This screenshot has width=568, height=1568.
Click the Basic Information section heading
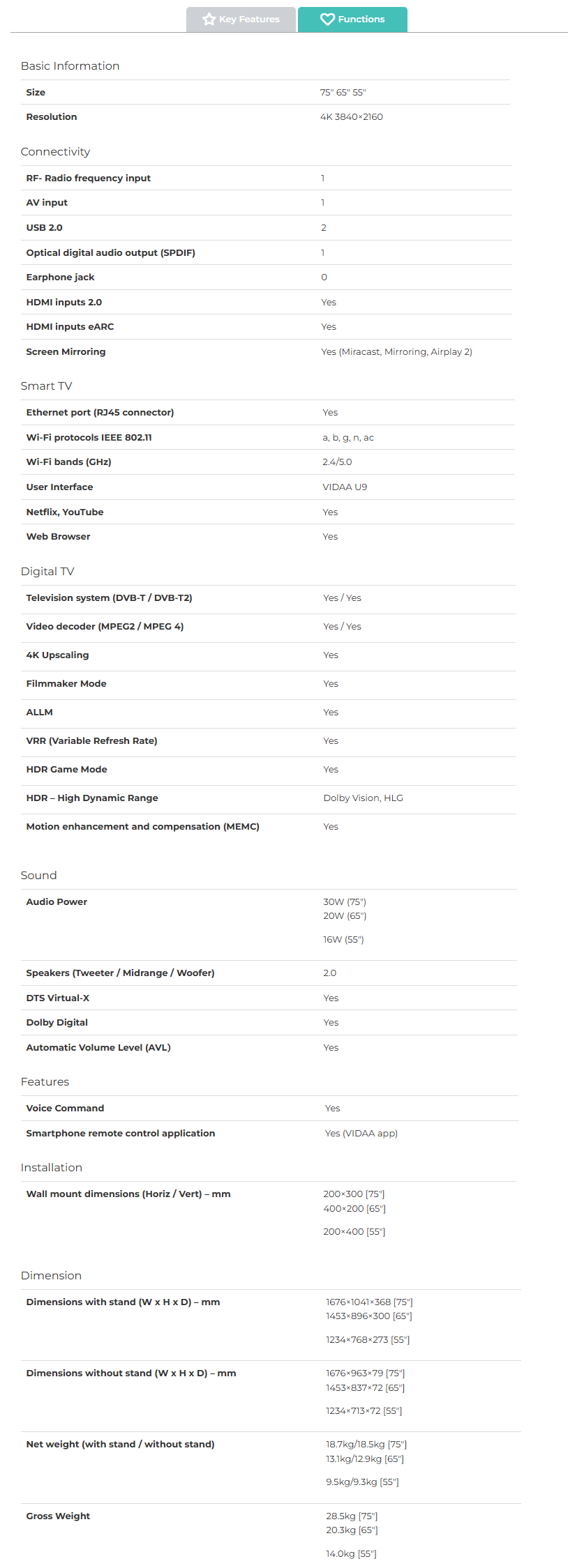[70, 66]
